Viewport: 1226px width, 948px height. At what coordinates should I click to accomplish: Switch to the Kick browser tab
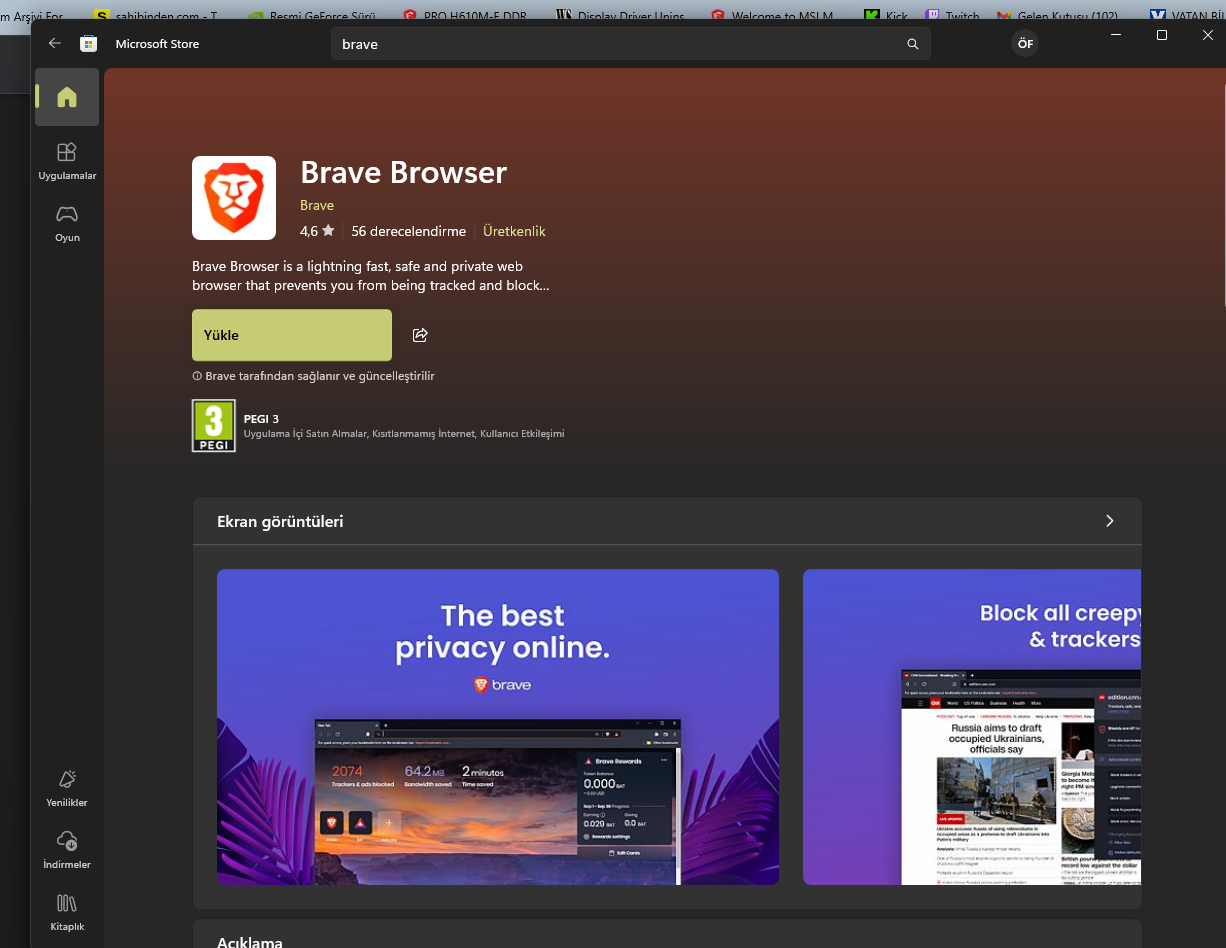tap(887, 16)
